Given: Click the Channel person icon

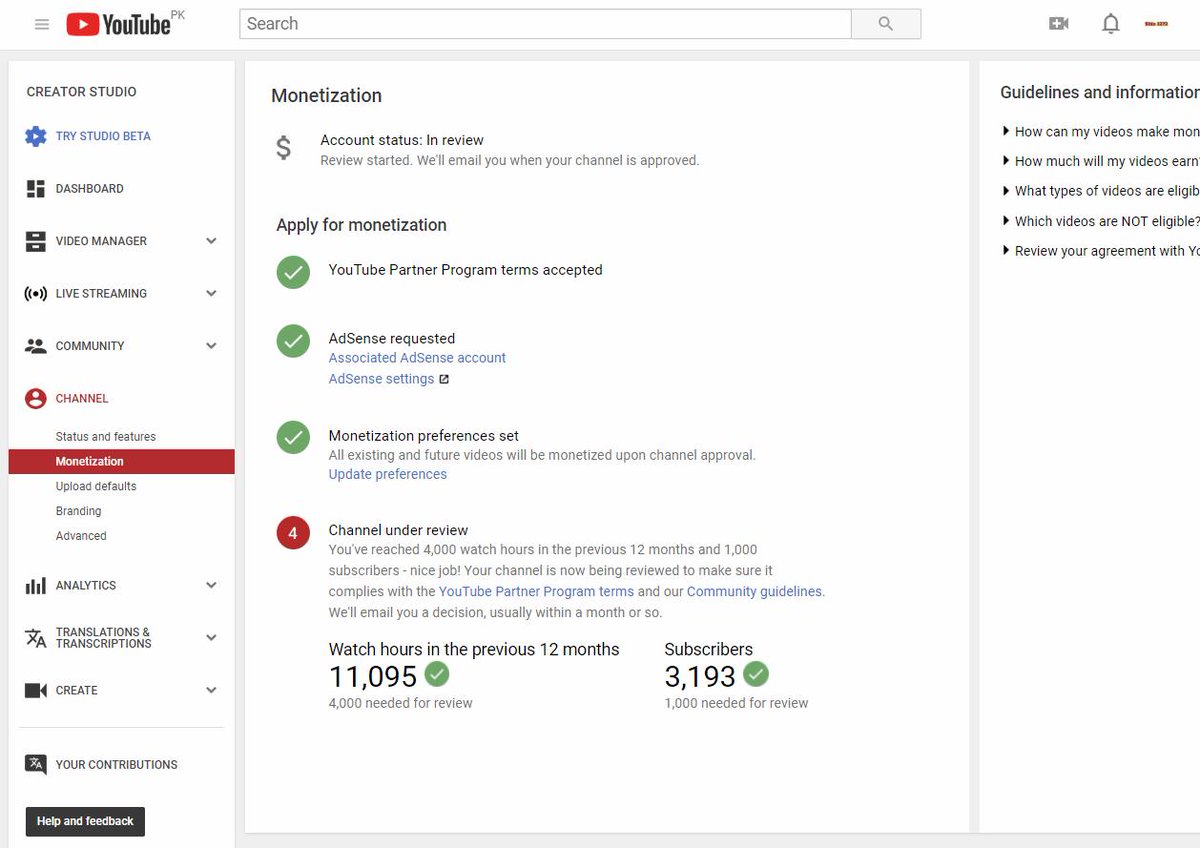Looking at the screenshot, I should point(36,398).
